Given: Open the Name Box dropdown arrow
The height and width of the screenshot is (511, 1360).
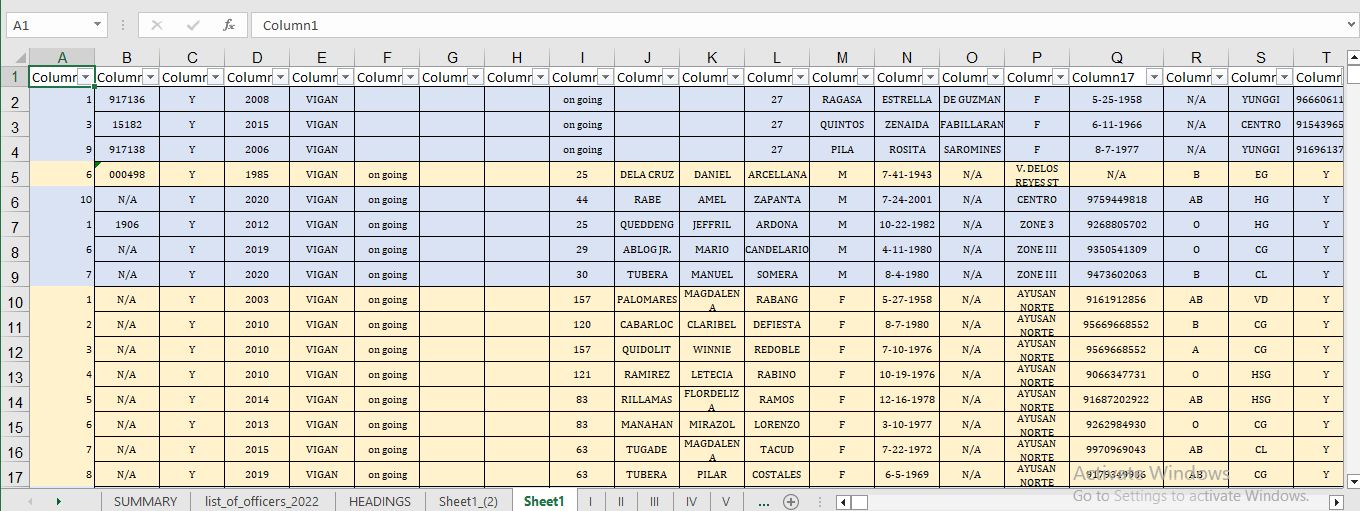Looking at the screenshot, I should tap(97, 25).
